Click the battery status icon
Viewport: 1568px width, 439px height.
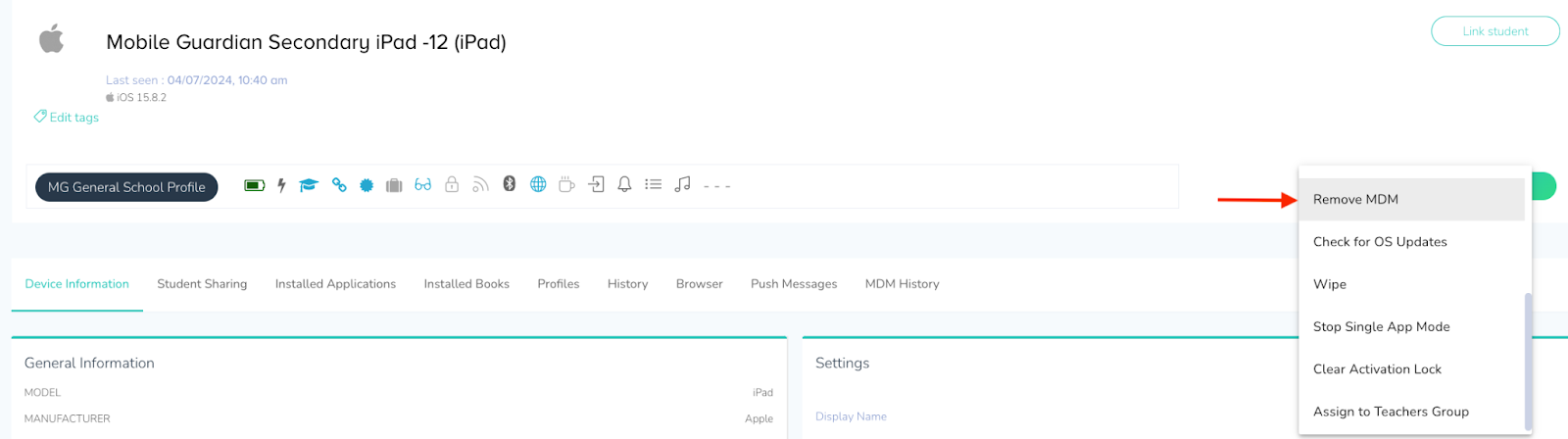click(255, 185)
